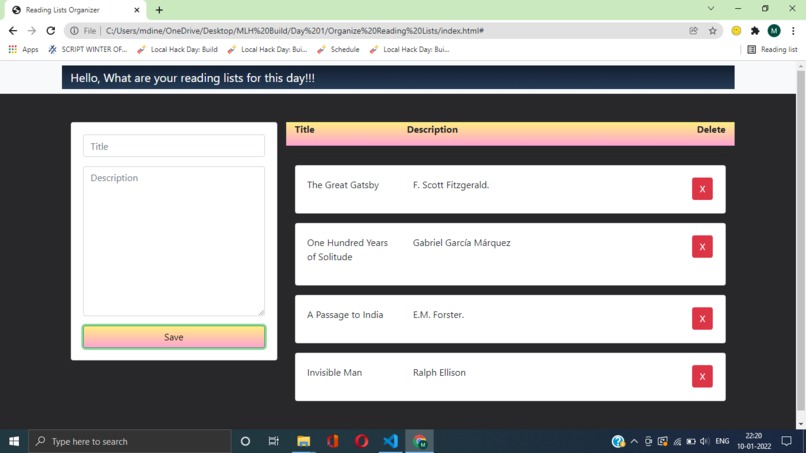Screen dimensions: 806x453
Task: Open Get Help tray icon
Action: [x=617, y=441]
